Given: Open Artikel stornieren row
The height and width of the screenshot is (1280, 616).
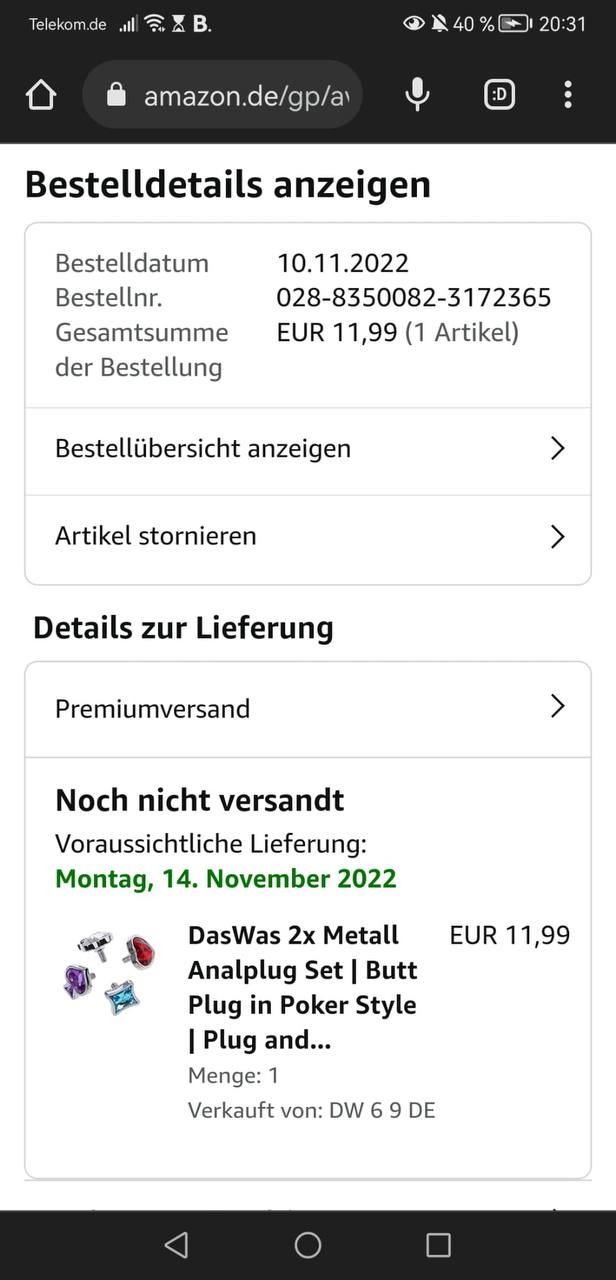Looking at the screenshot, I should click(156, 536).
